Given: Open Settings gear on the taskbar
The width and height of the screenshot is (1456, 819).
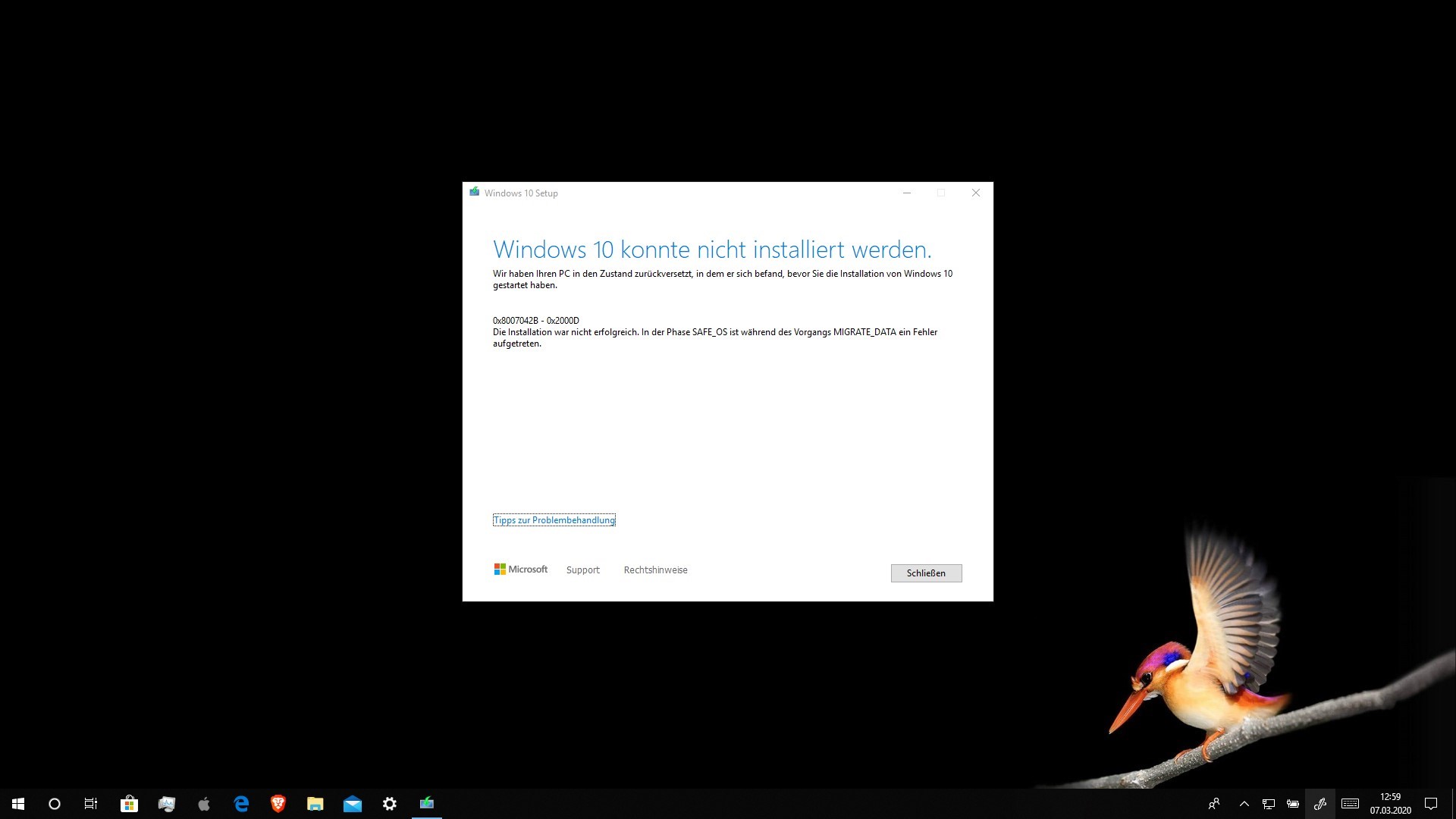Looking at the screenshot, I should (x=390, y=804).
